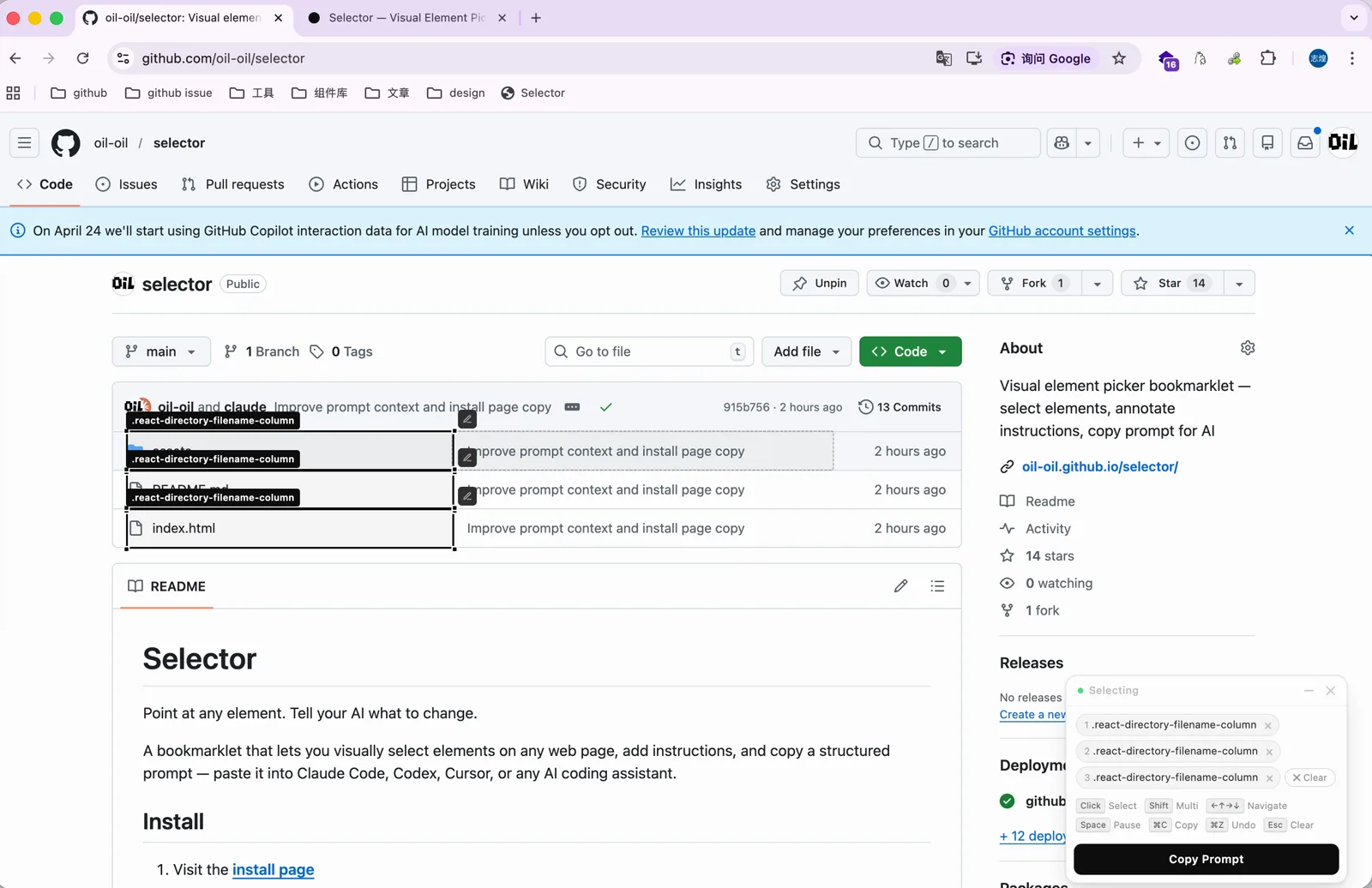The height and width of the screenshot is (888, 1372).
Task: Reload the current page
Action: [82, 58]
